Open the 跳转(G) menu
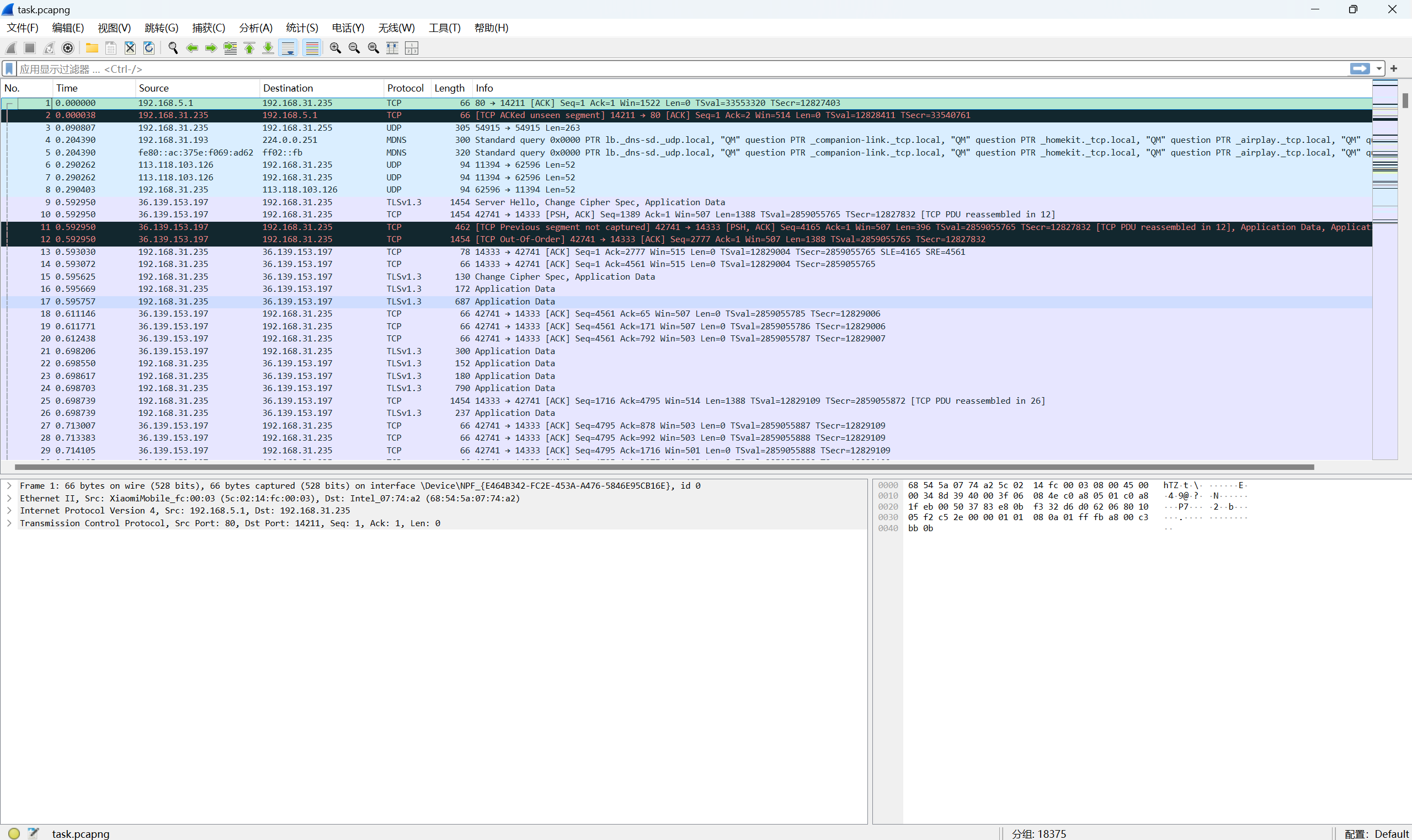 (x=161, y=28)
